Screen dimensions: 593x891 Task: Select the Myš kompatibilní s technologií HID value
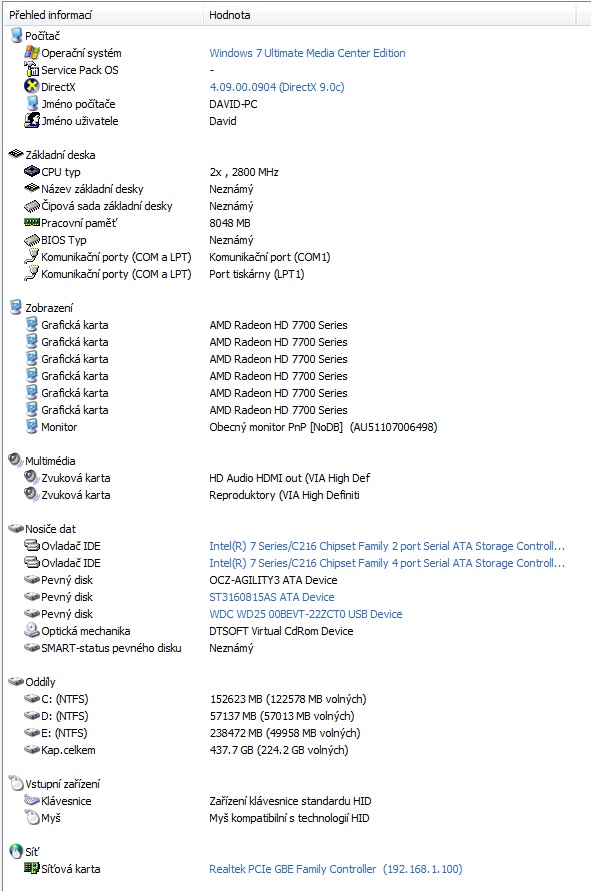pos(289,818)
